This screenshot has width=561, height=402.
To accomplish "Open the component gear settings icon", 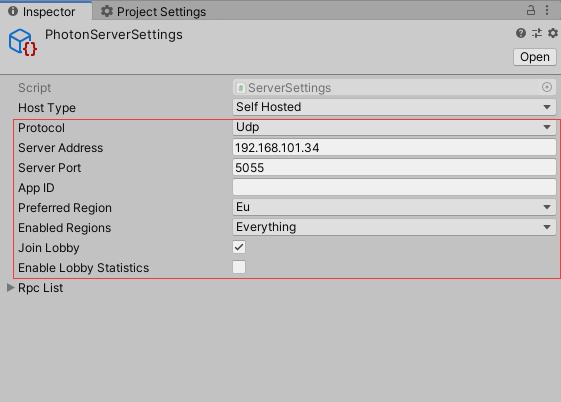I will pyautogui.click(x=553, y=33).
